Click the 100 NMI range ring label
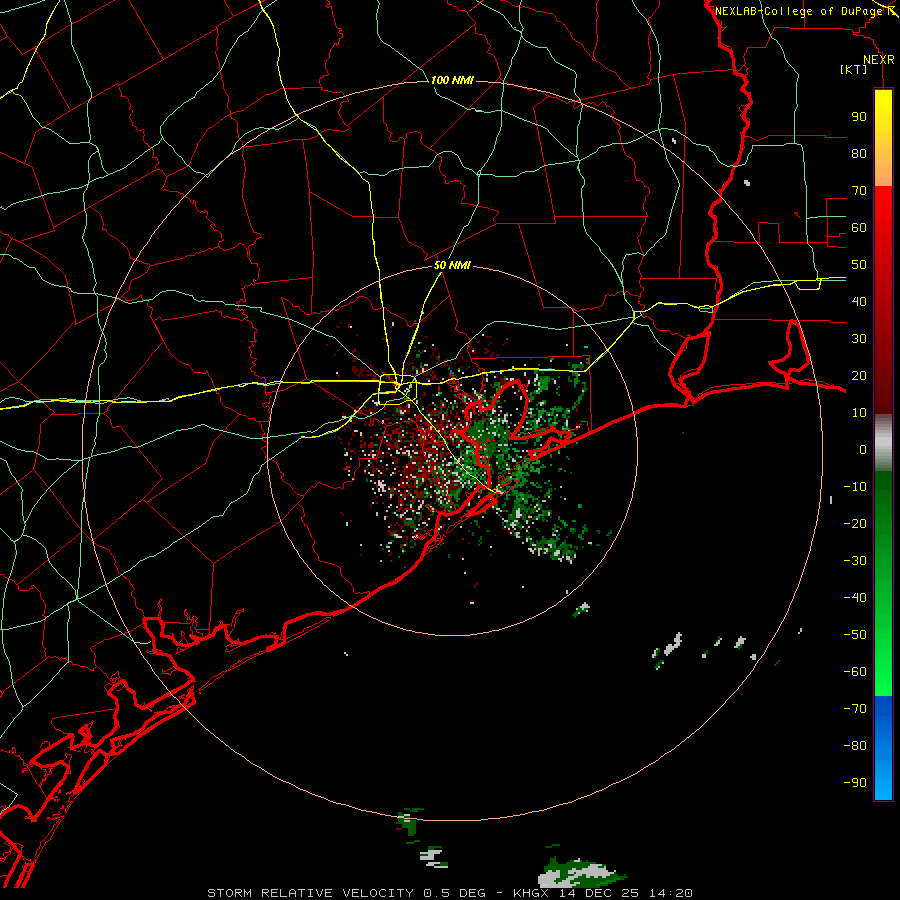This screenshot has width=900, height=900. [x=452, y=80]
